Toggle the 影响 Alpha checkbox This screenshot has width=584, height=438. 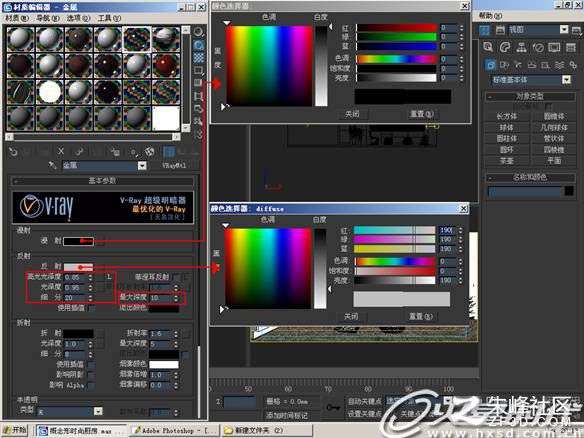[91, 385]
